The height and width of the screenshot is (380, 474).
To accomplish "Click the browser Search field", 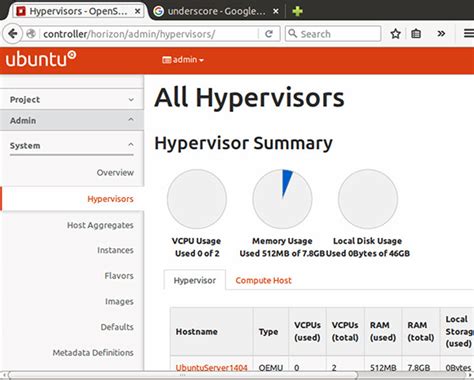I will [x=333, y=34].
